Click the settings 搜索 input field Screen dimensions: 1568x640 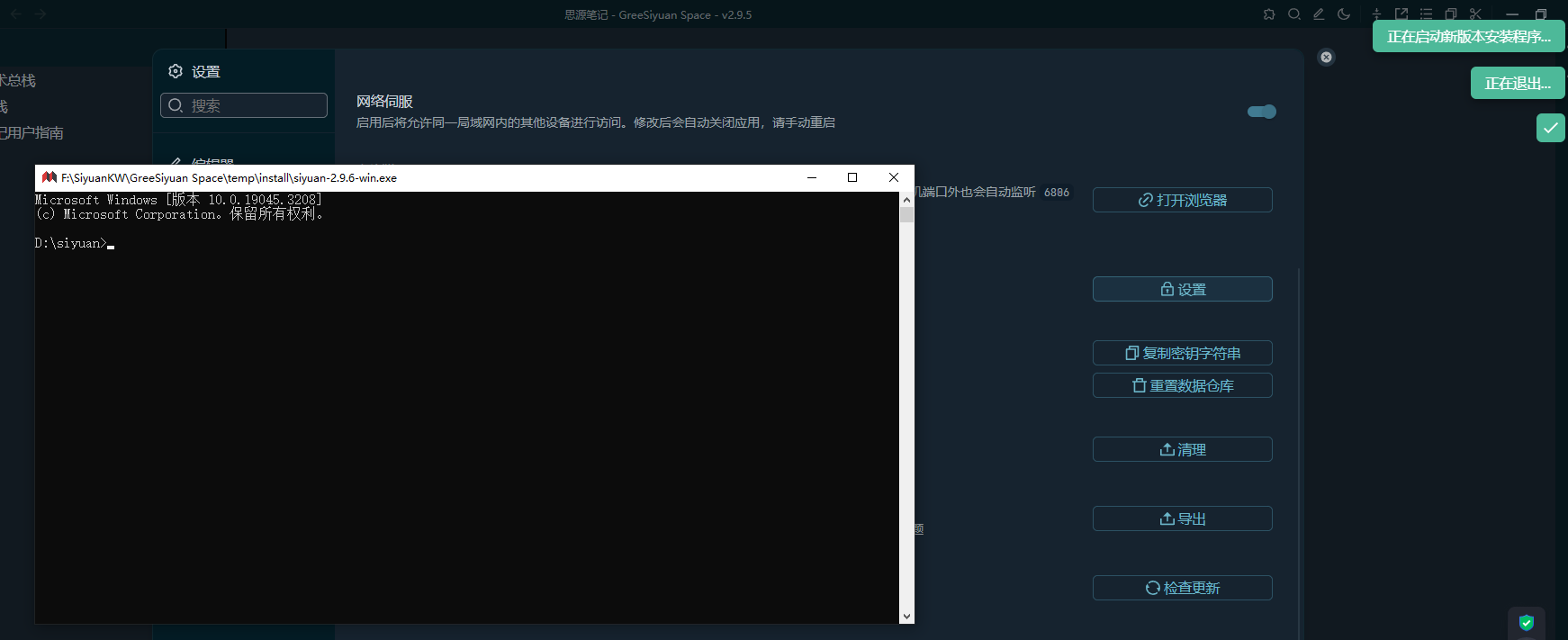[x=244, y=105]
